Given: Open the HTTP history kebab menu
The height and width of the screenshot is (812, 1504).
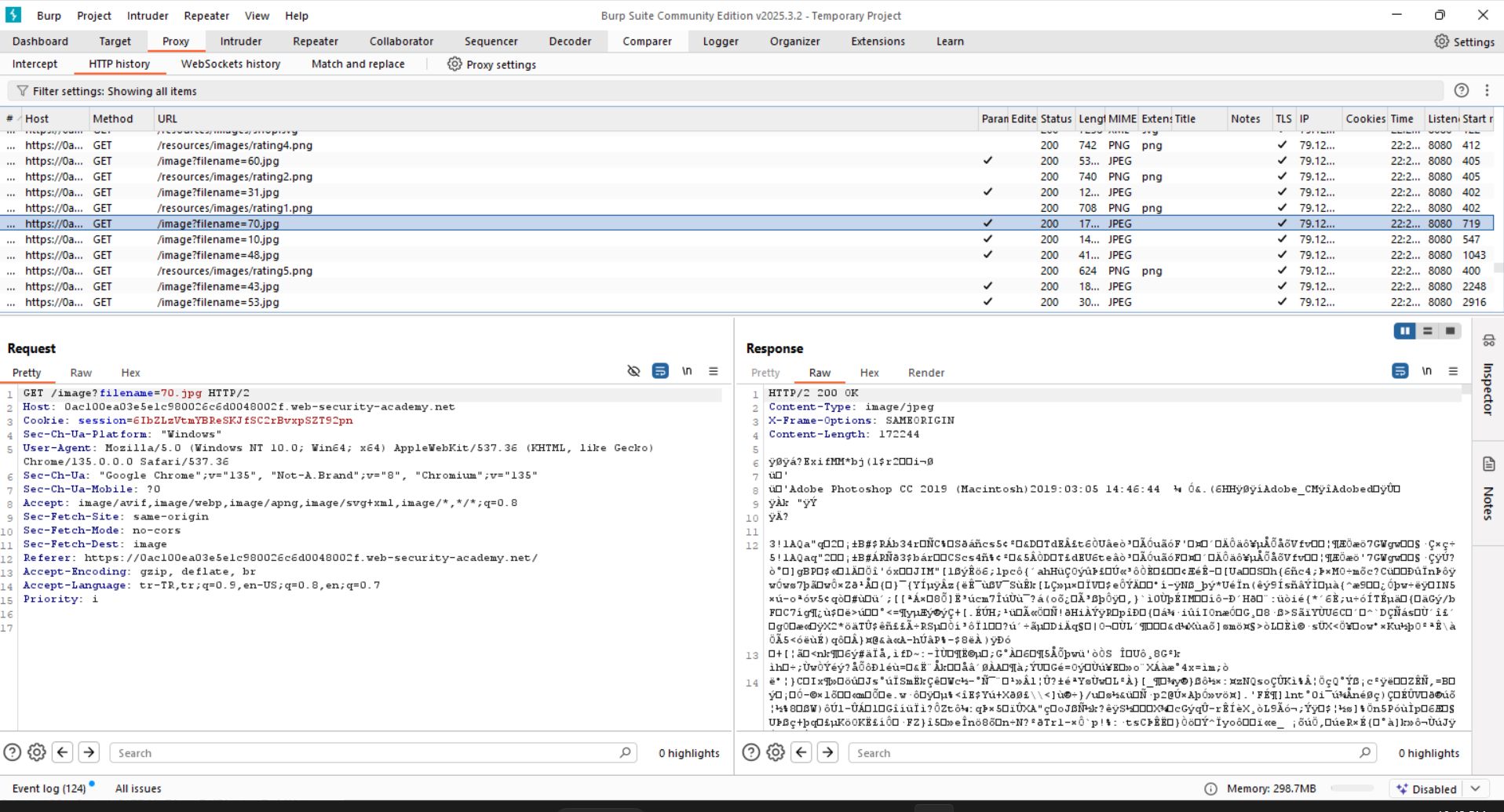Looking at the screenshot, I should click(x=1487, y=91).
